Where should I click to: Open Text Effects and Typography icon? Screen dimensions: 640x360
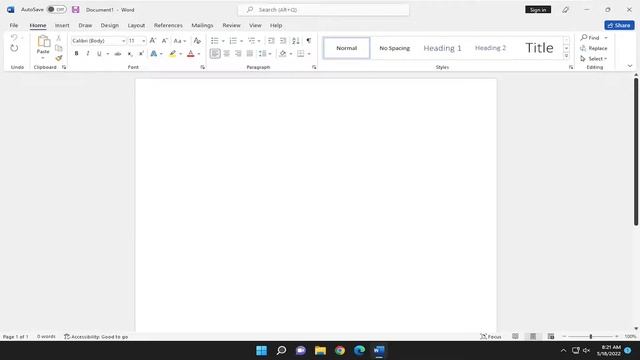(154, 53)
